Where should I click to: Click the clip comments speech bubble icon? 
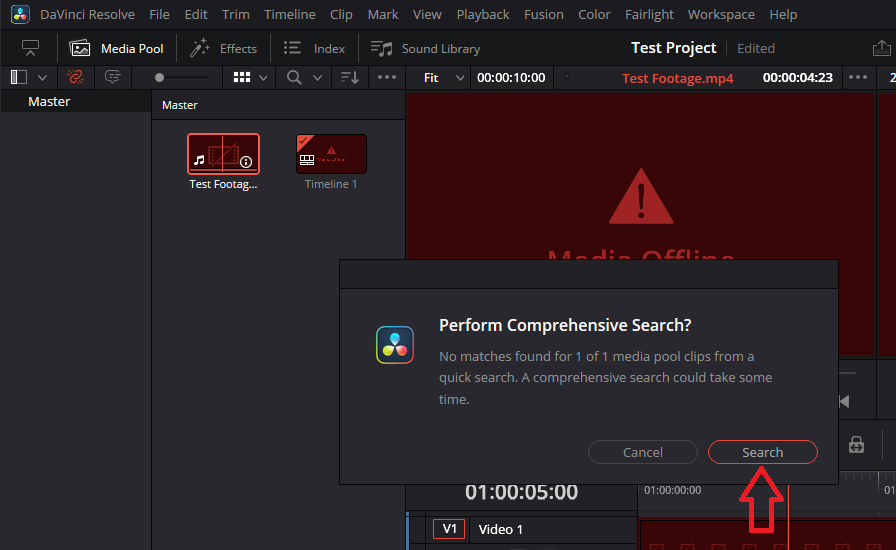(x=113, y=77)
